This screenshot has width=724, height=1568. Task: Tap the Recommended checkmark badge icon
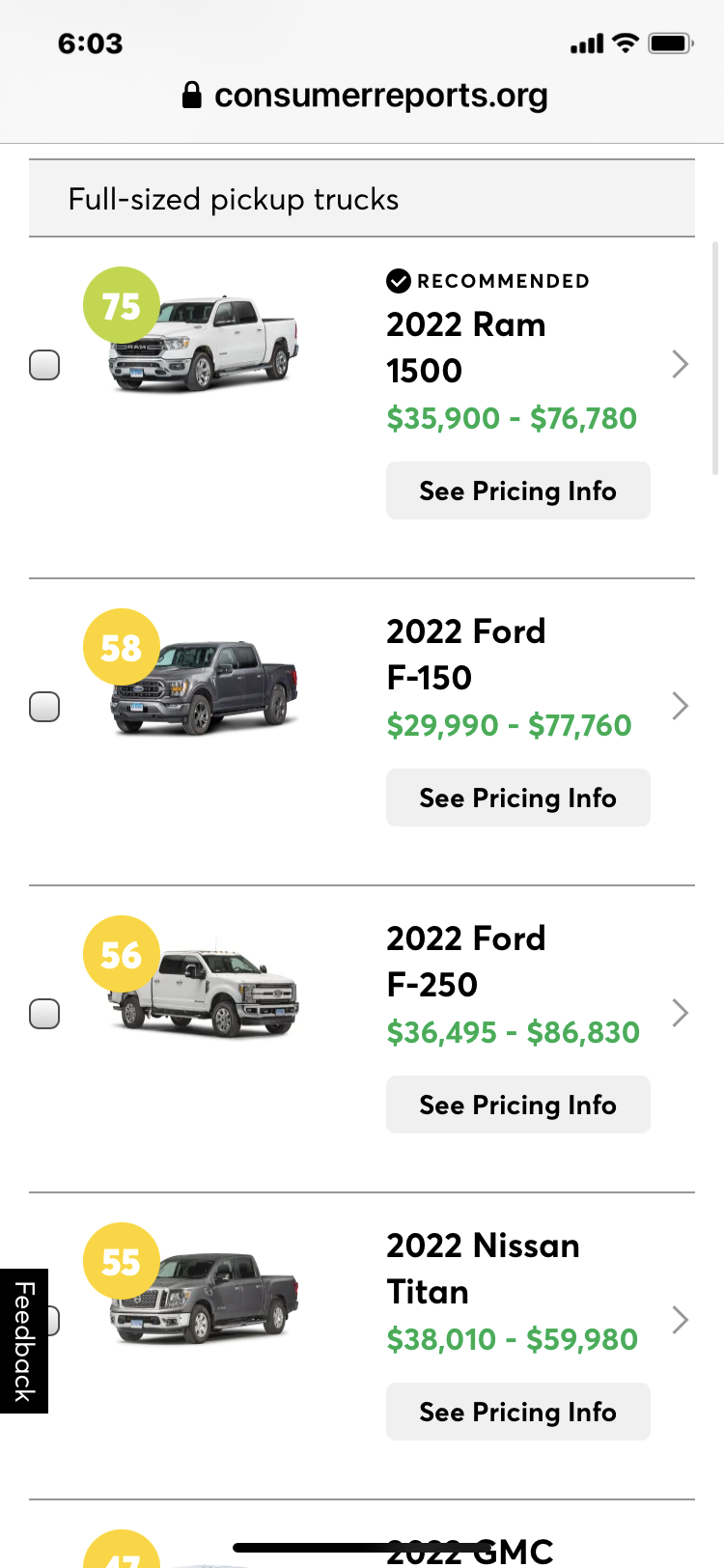click(x=399, y=281)
